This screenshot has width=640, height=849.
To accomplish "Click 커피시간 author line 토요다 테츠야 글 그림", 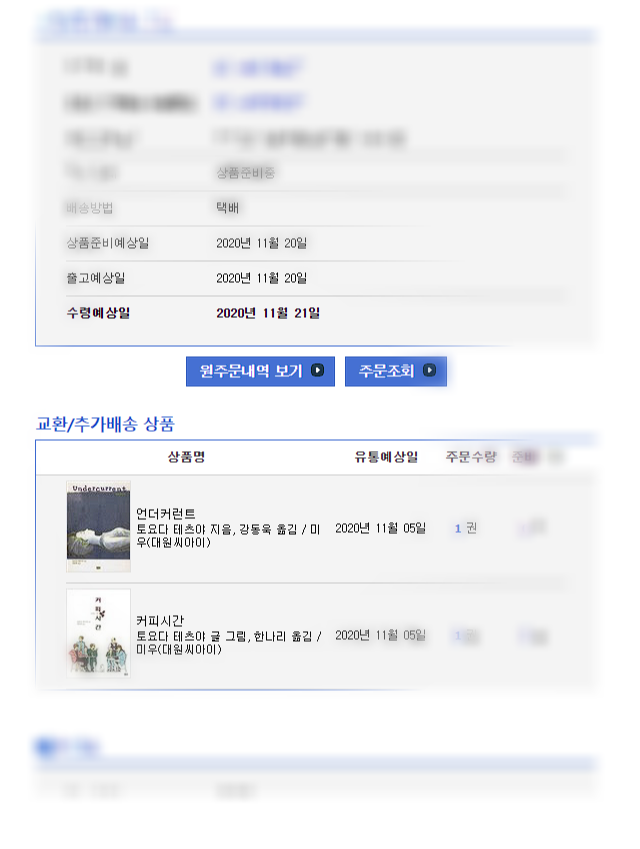I will click(192, 636).
